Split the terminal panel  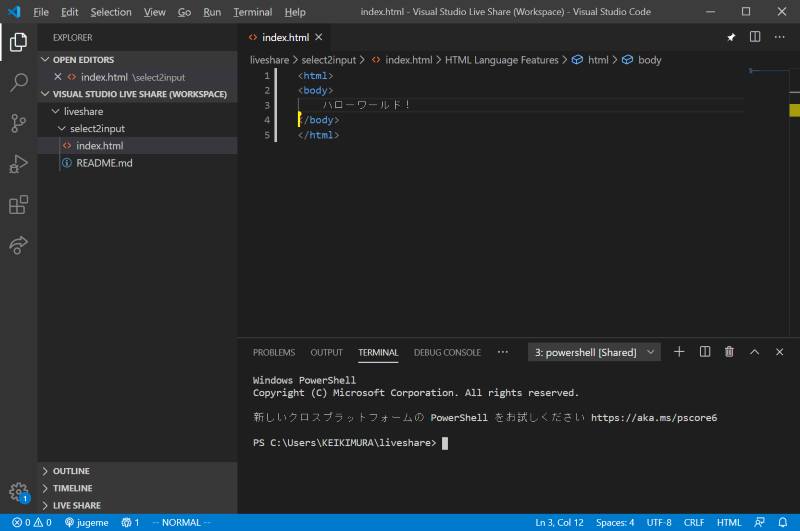coord(705,352)
